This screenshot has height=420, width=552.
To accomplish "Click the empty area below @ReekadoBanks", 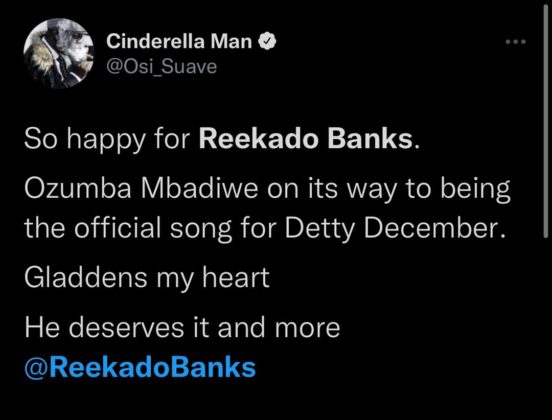I will click(x=276, y=401).
